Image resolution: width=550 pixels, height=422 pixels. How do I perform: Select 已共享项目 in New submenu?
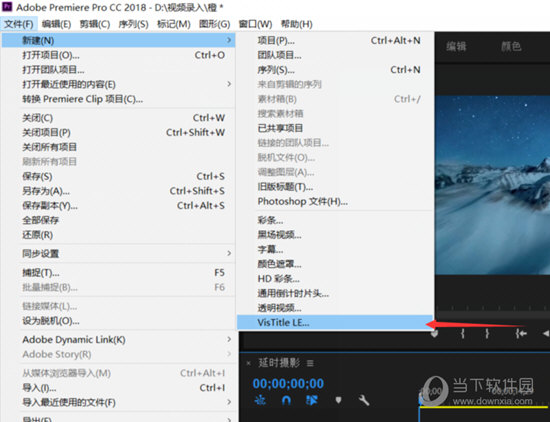tap(335, 128)
